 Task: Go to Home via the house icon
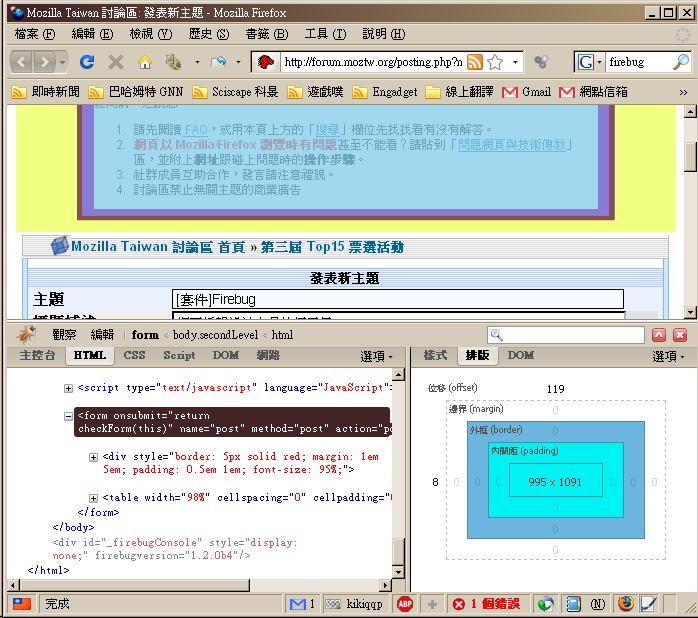144,62
